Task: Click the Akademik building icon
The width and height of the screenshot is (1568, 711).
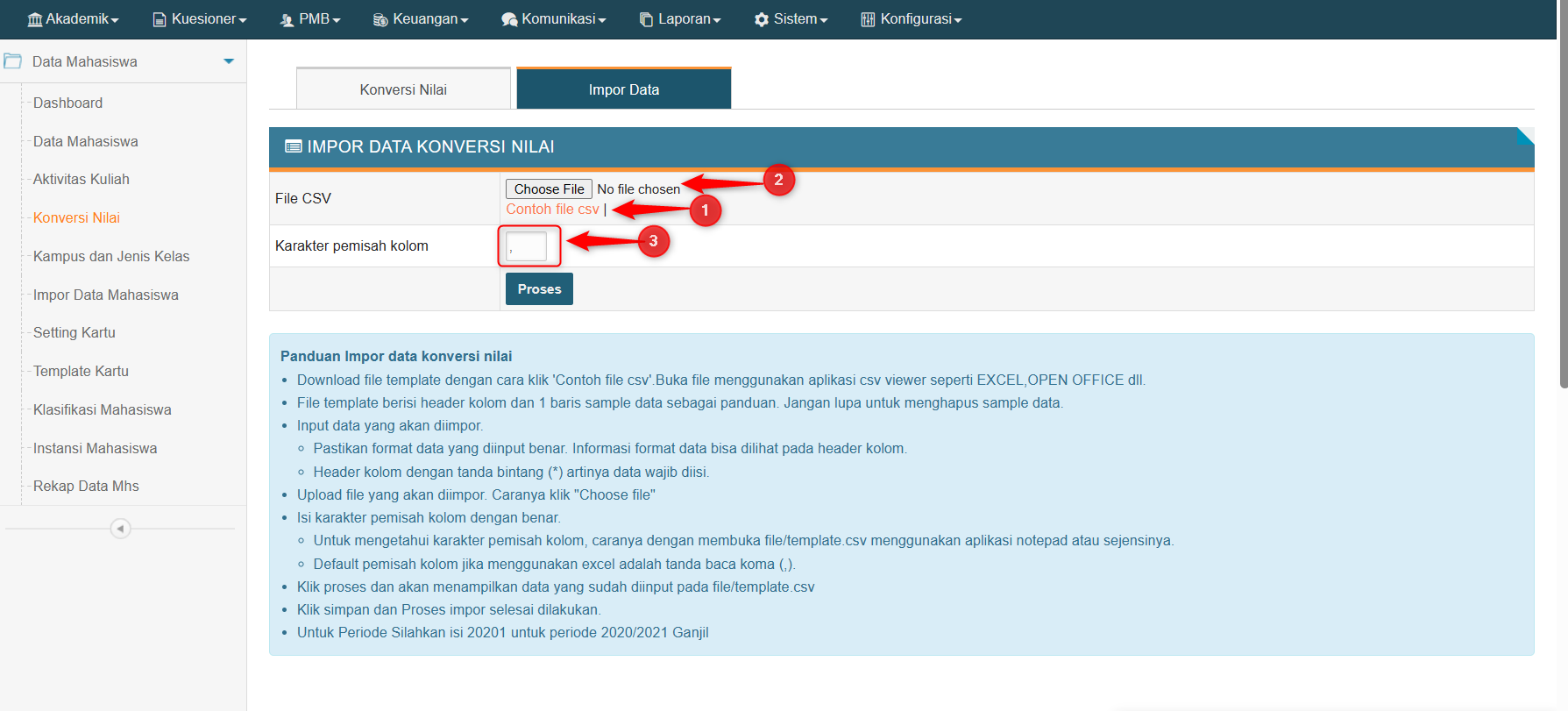Action: click(x=35, y=19)
